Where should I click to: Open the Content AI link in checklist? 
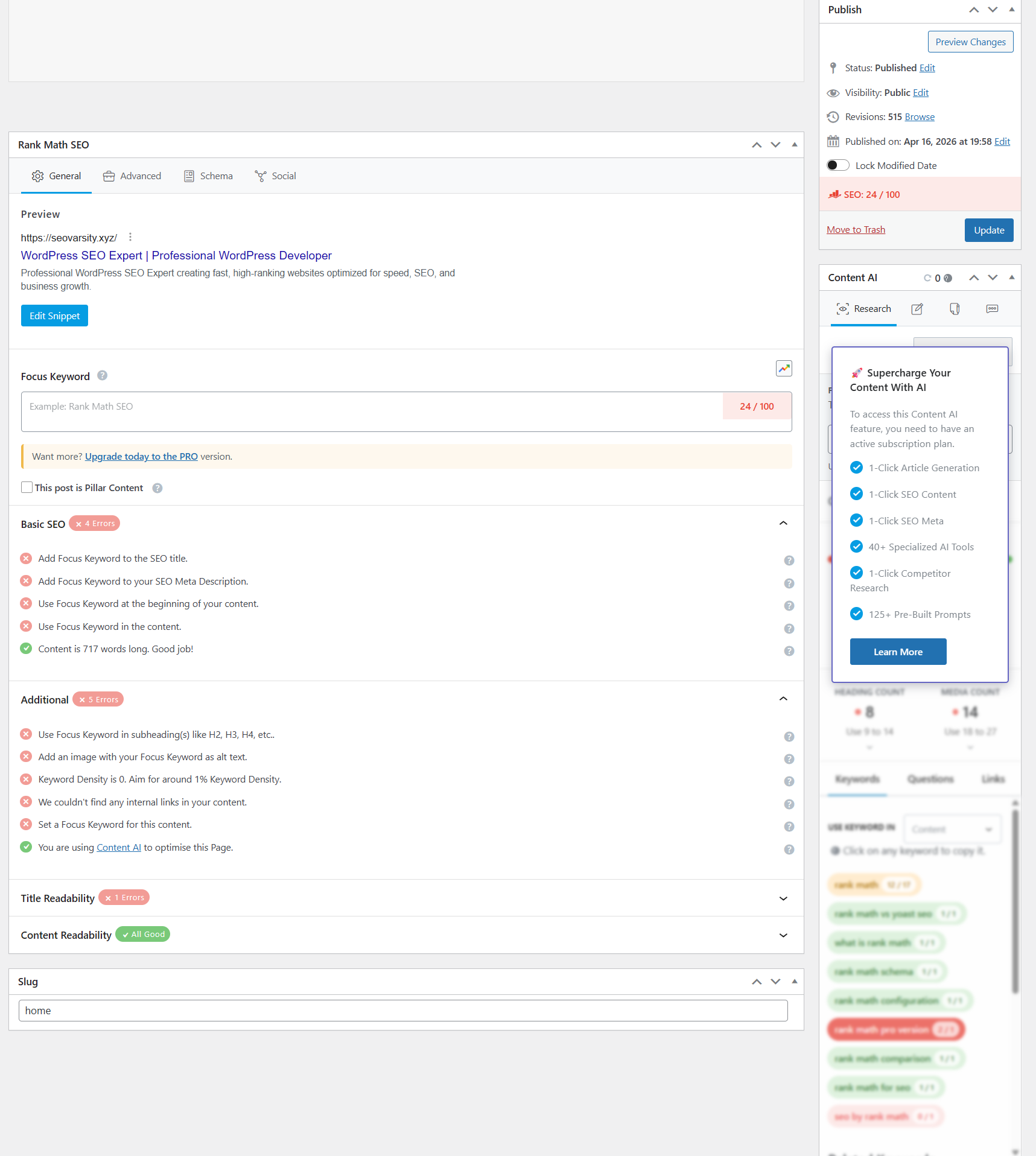[x=119, y=848]
